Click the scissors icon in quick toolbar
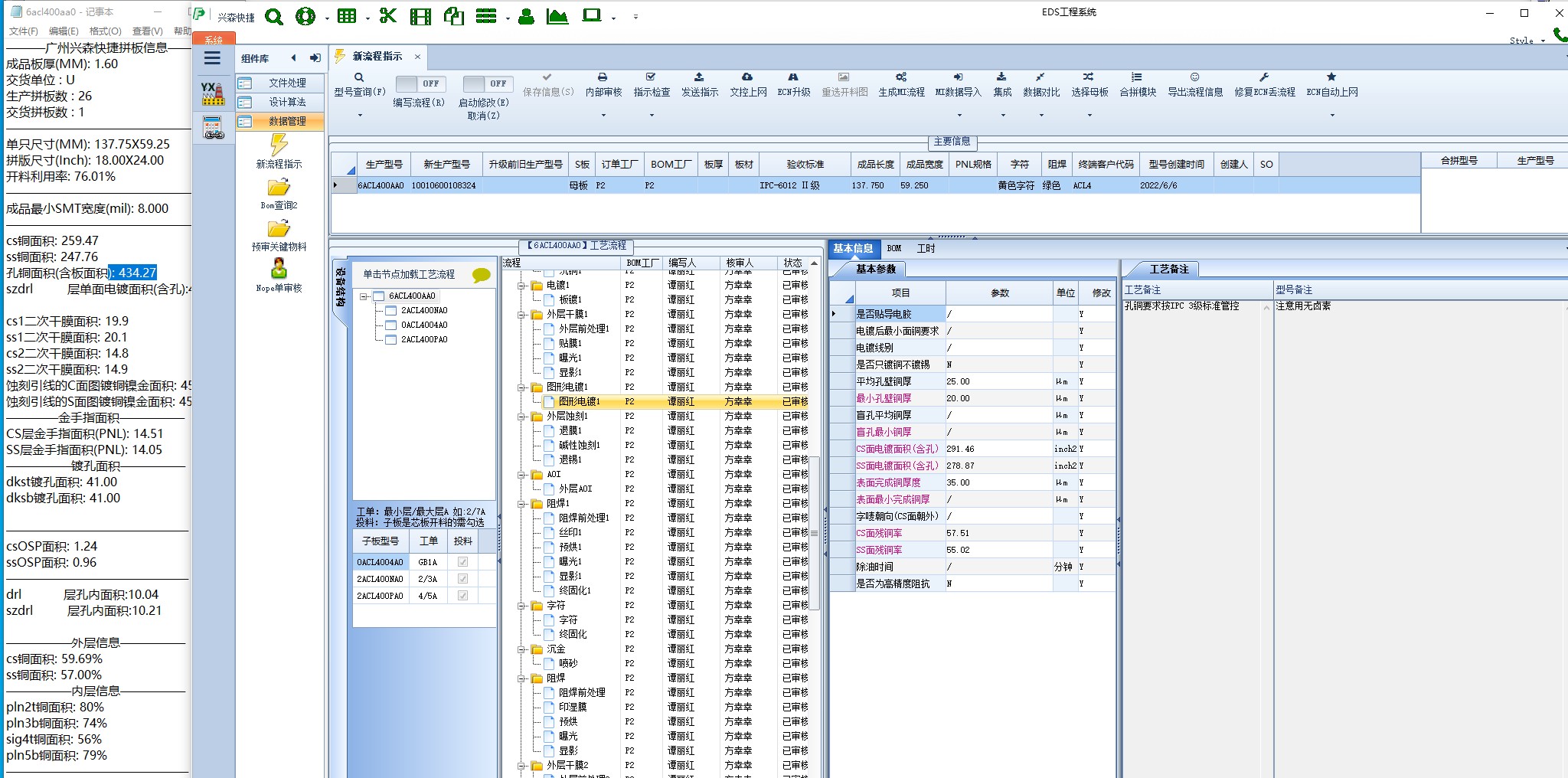The height and width of the screenshot is (778, 1568). 388,16
